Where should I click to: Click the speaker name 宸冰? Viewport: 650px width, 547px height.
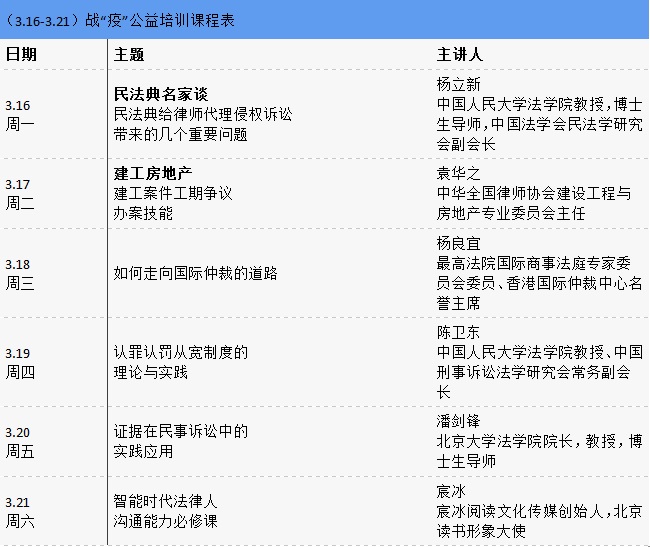[x=451, y=491]
